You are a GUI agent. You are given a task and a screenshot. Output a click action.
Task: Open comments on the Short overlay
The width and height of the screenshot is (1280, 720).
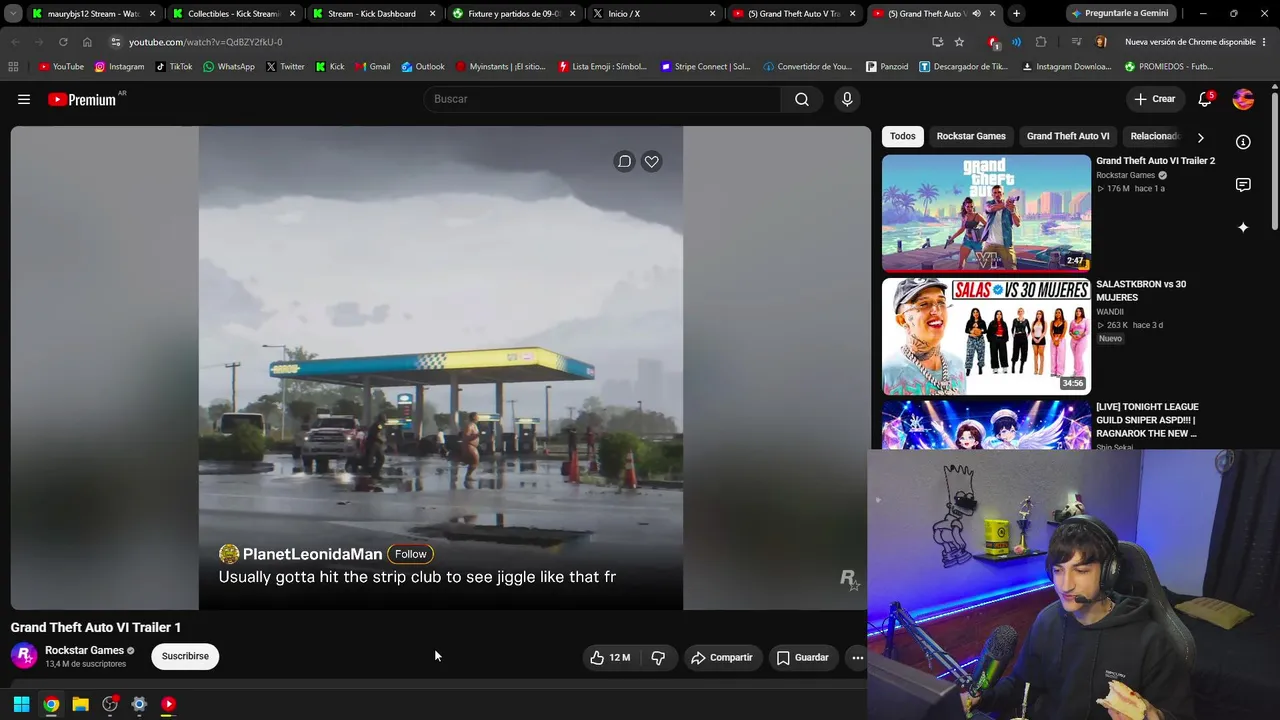pos(624,161)
